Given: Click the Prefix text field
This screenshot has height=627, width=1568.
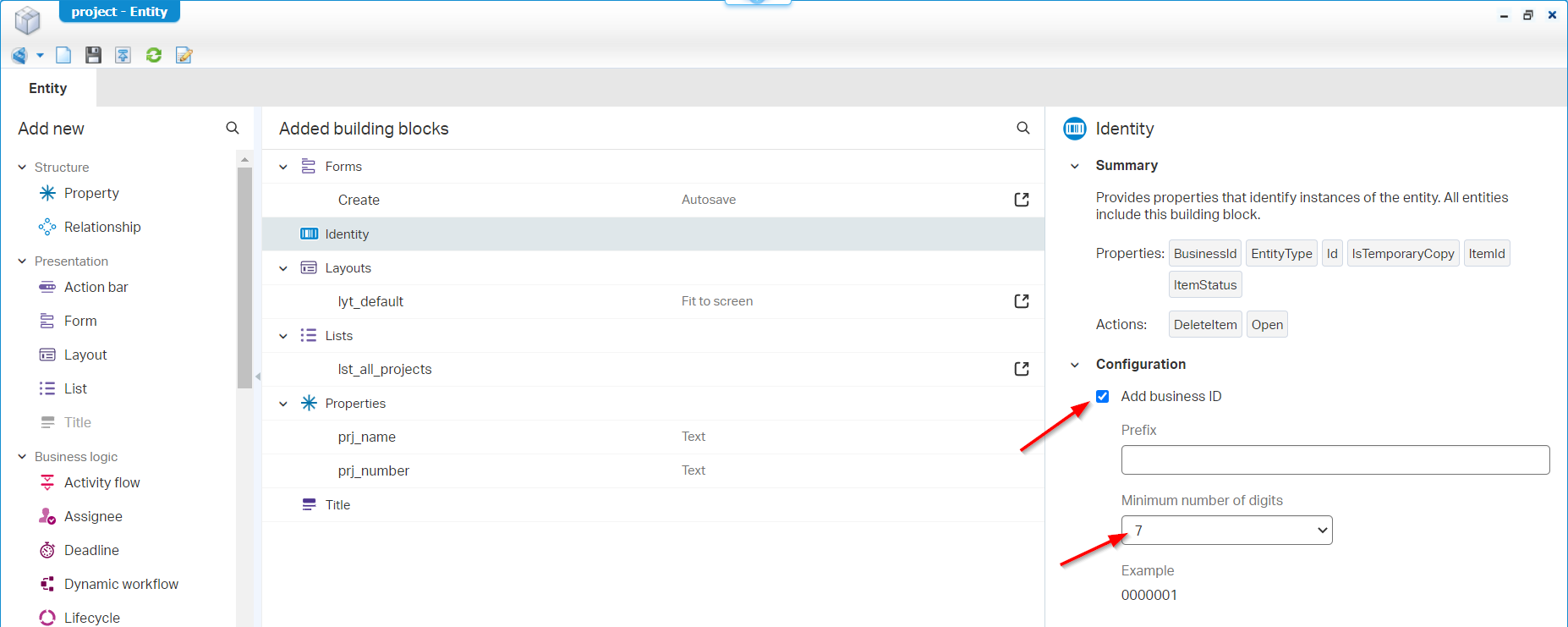Looking at the screenshot, I should 1335,460.
